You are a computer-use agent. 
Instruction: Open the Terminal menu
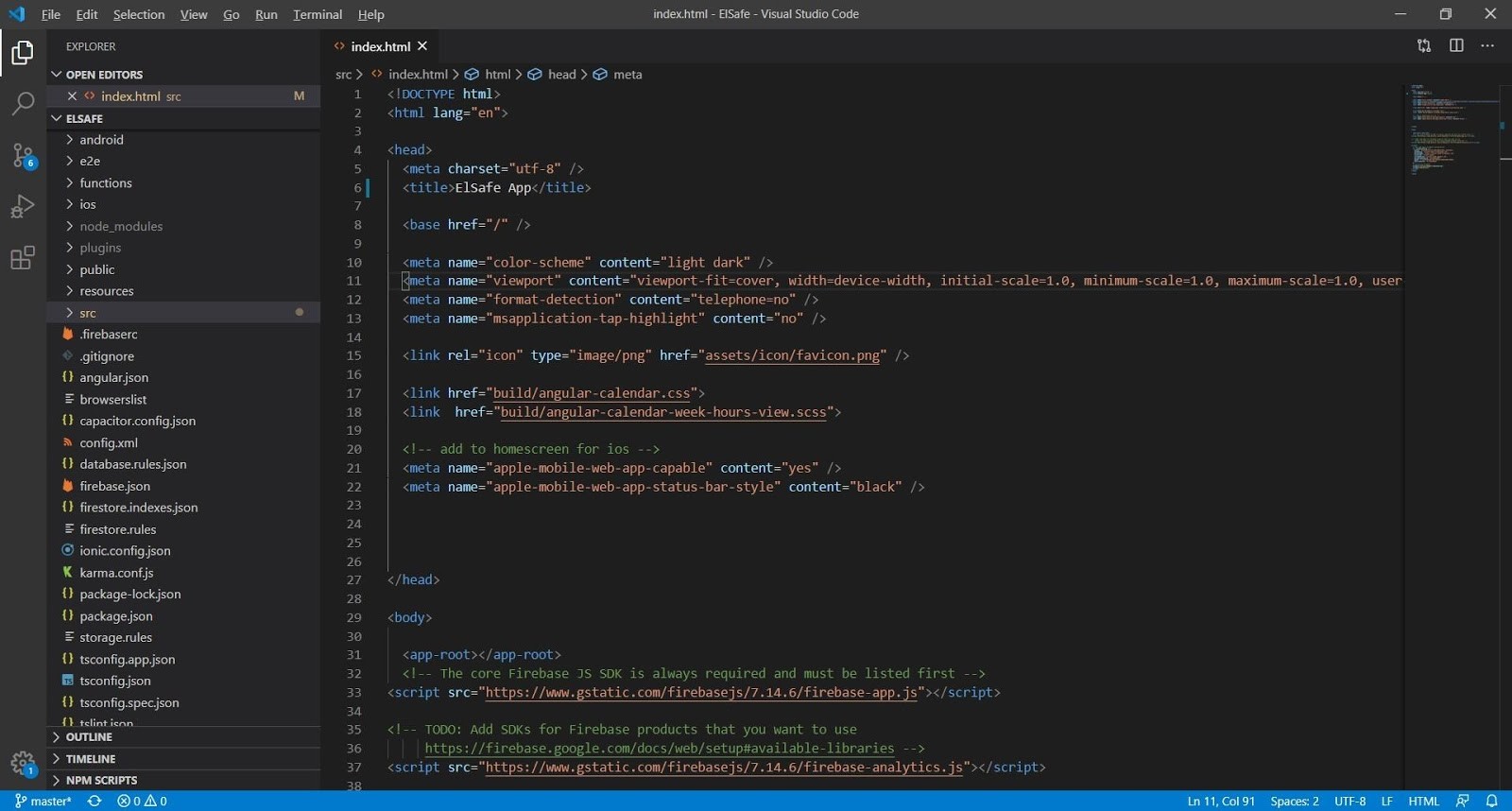pyautogui.click(x=317, y=14)
